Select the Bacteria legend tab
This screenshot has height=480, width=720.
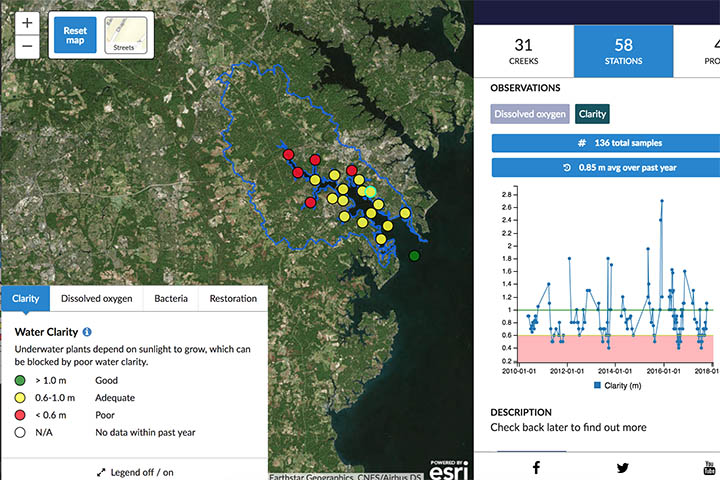point(170,298)
